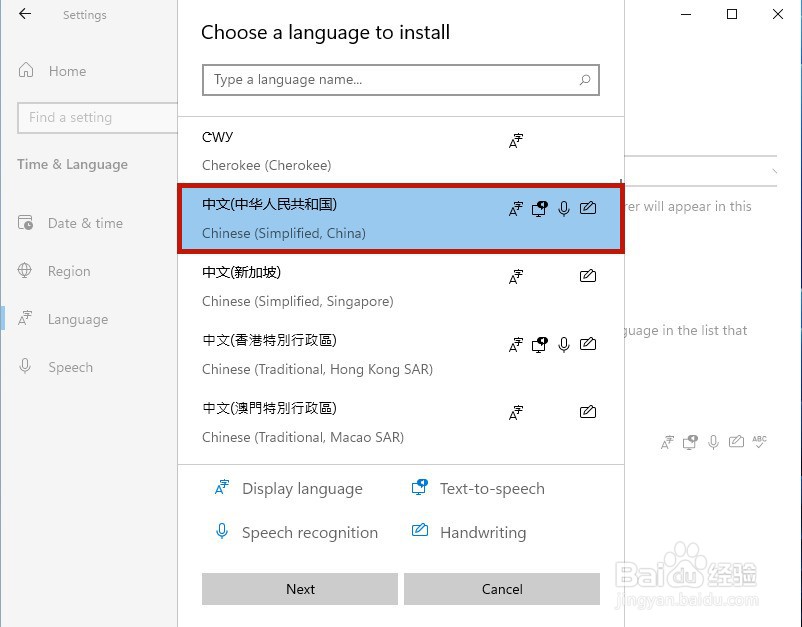
Task: Click the 中文(澳門特別行政區) native name
Action: coord(270,409)
